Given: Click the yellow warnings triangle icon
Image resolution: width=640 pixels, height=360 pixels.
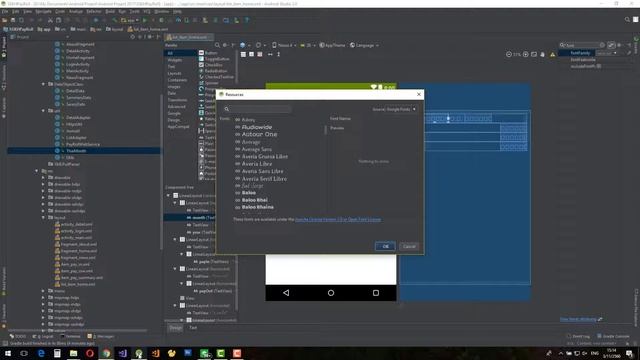Looking at the screenshot, I should coord(553,54).
